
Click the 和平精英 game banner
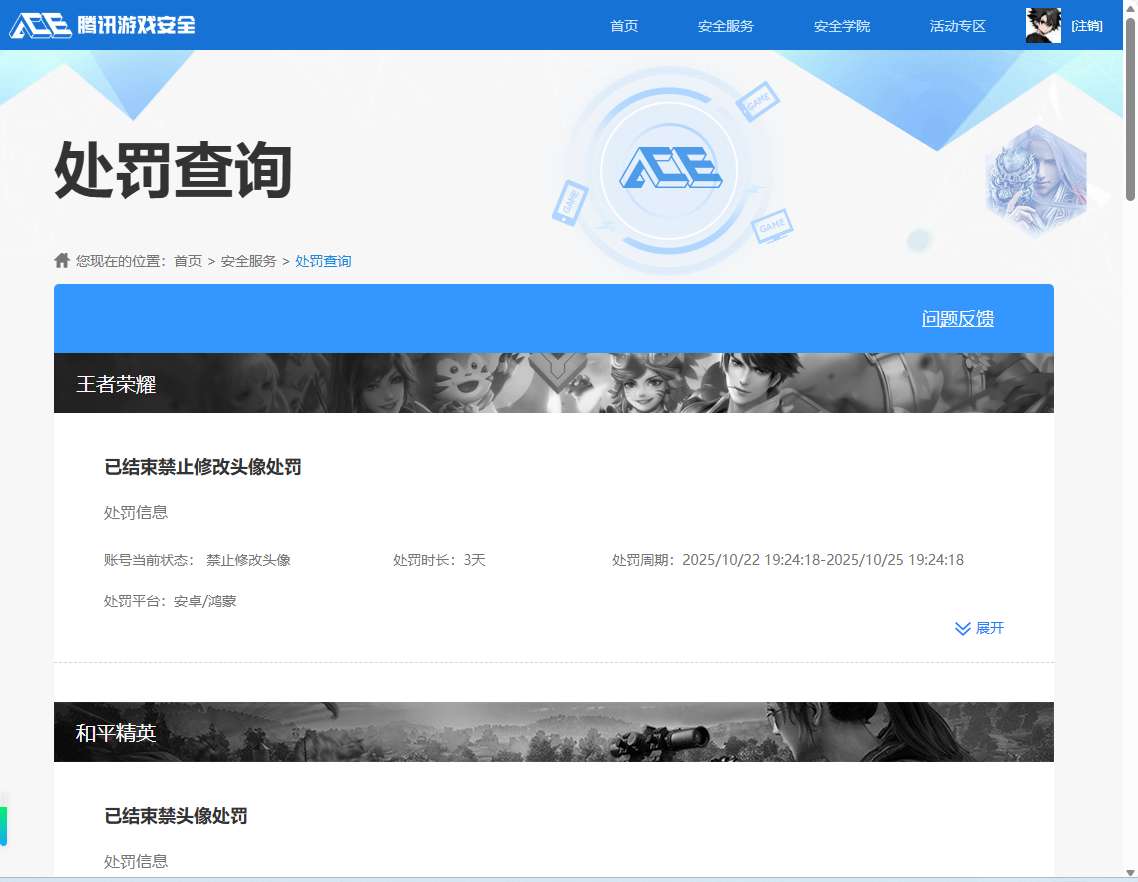click(553, 732)
